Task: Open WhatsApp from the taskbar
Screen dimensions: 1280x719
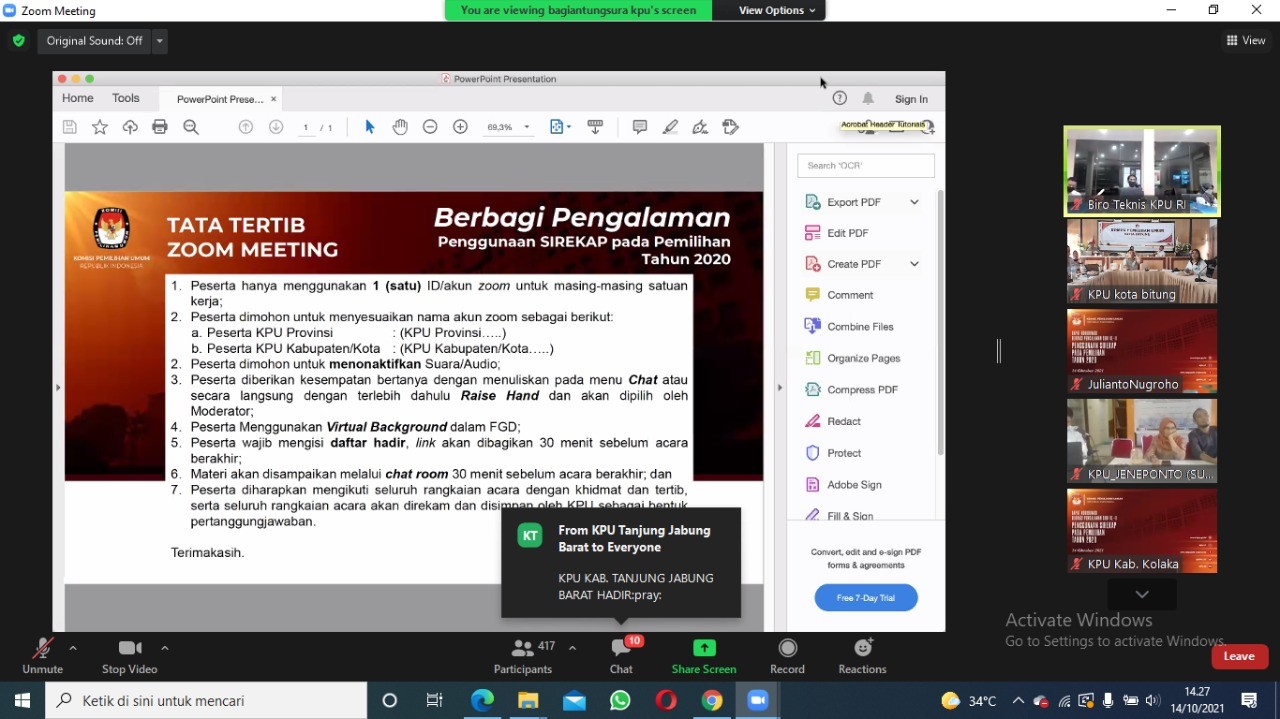Action: (x=620, y=700)
